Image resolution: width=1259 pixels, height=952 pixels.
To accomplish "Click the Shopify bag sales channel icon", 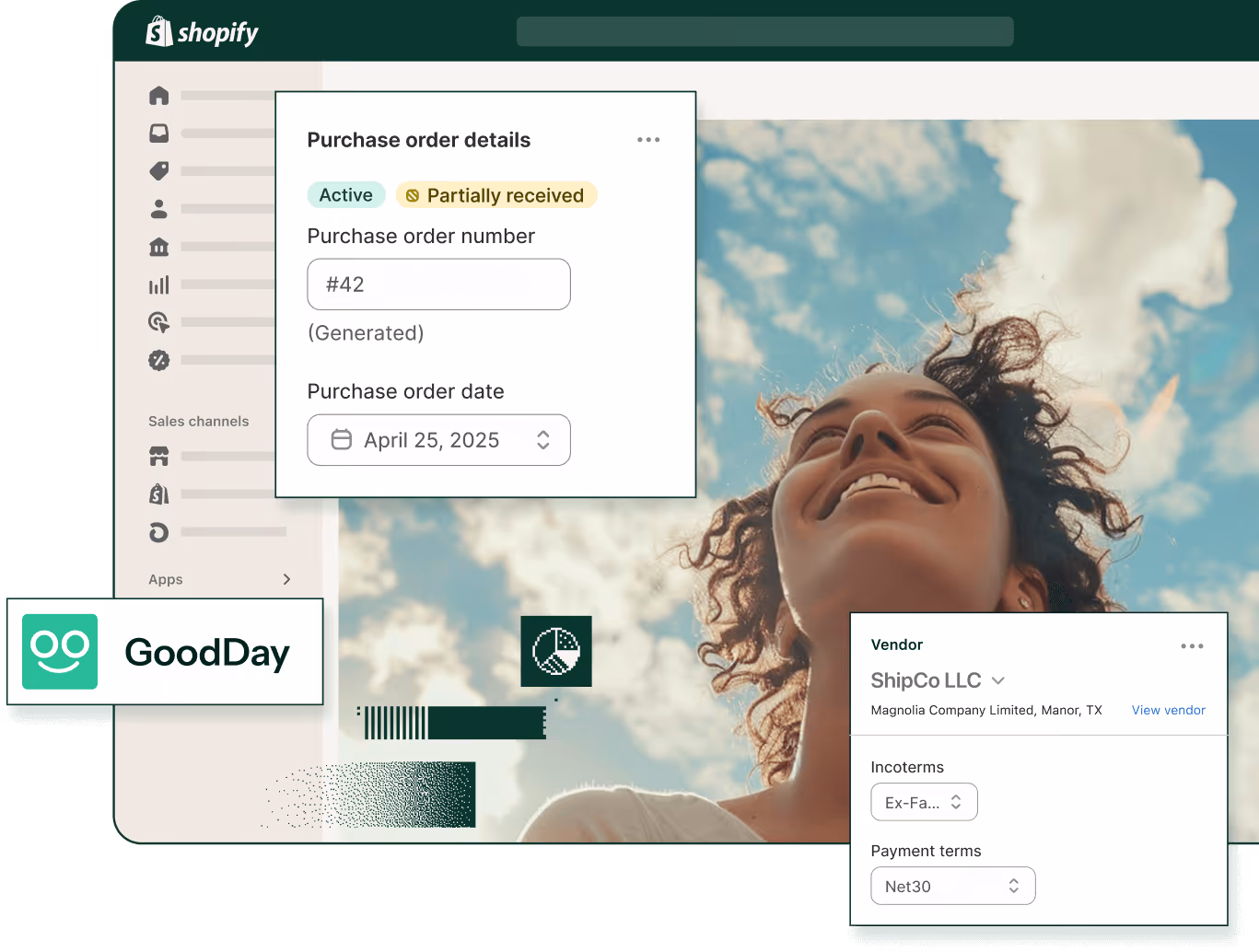I will point(158,494).
